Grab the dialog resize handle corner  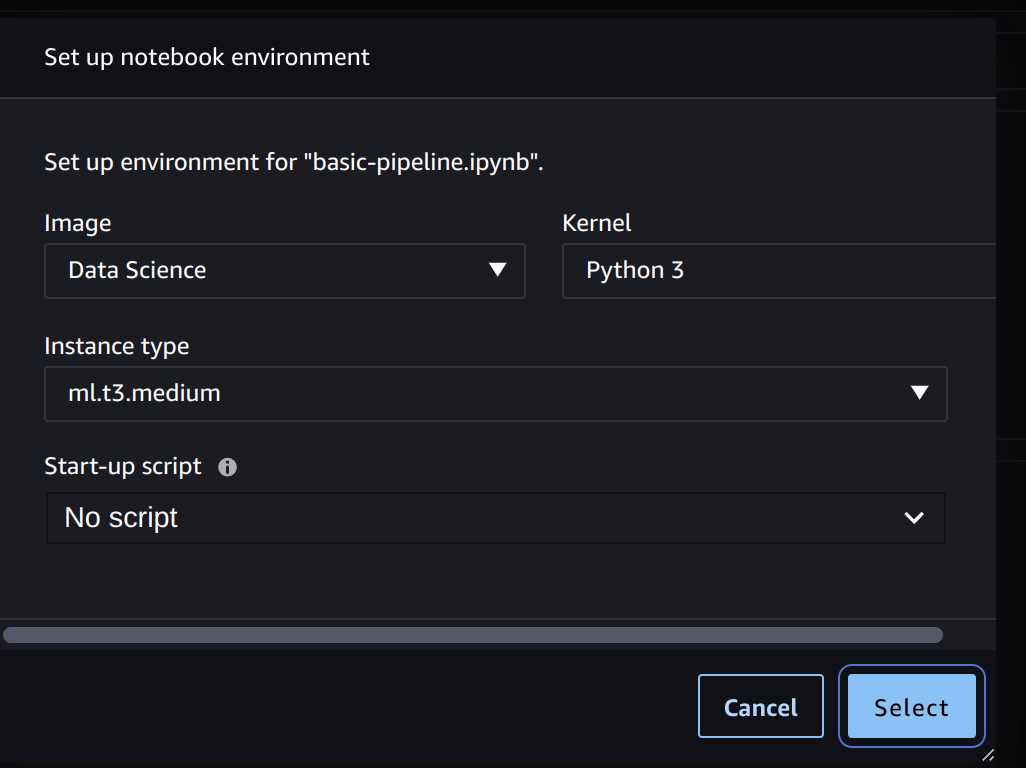pos(987,755)
